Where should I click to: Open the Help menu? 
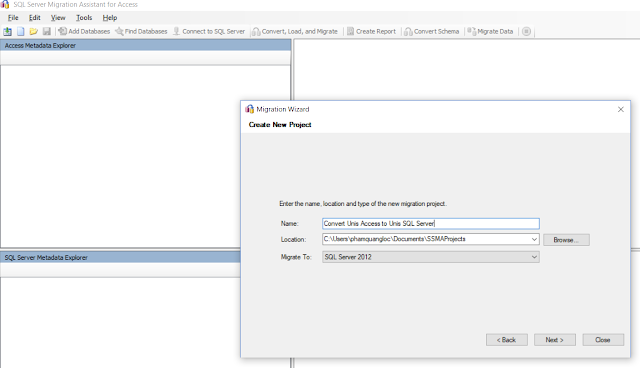[110, 18]
